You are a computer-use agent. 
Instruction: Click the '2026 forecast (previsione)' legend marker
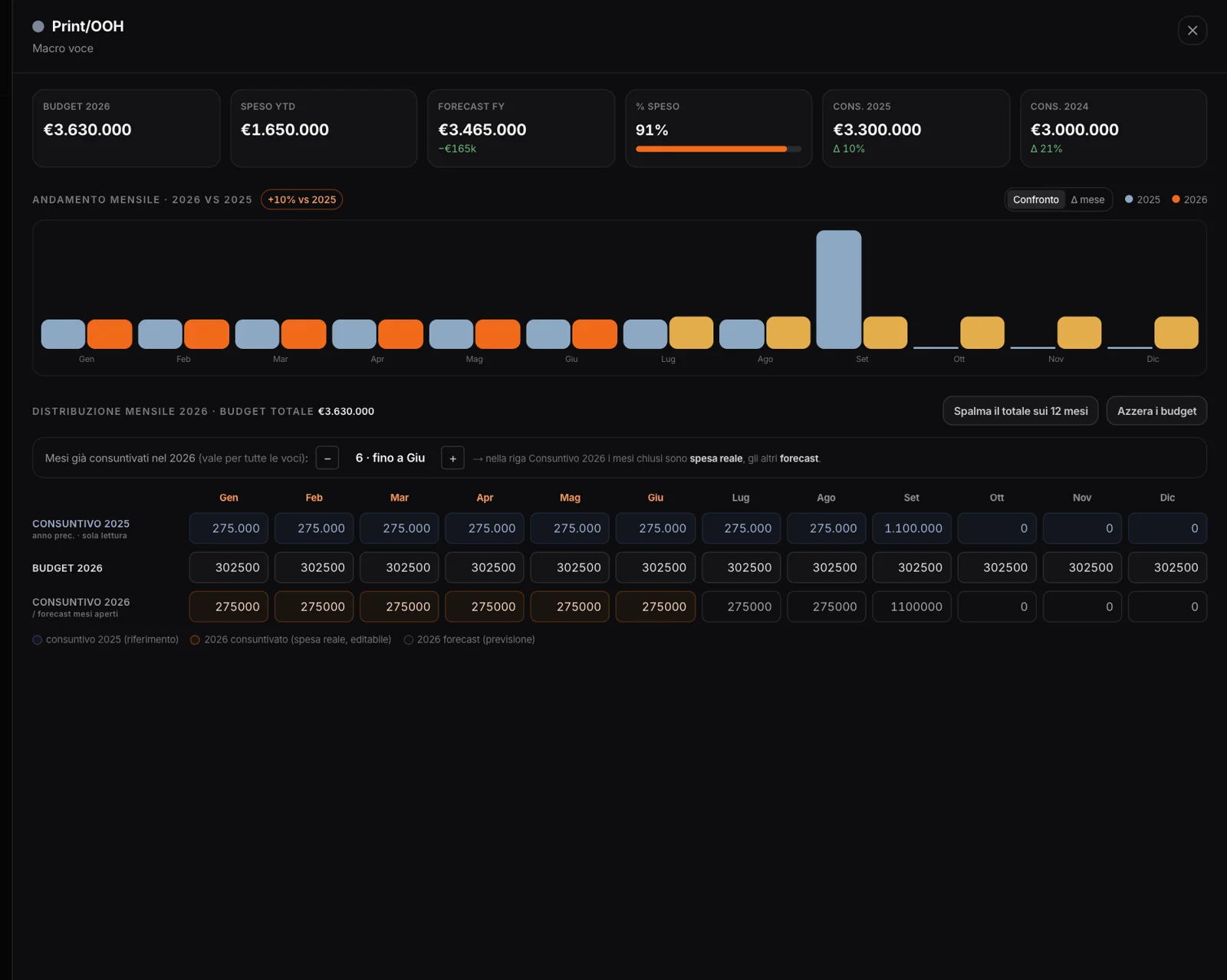pos(409,640)
